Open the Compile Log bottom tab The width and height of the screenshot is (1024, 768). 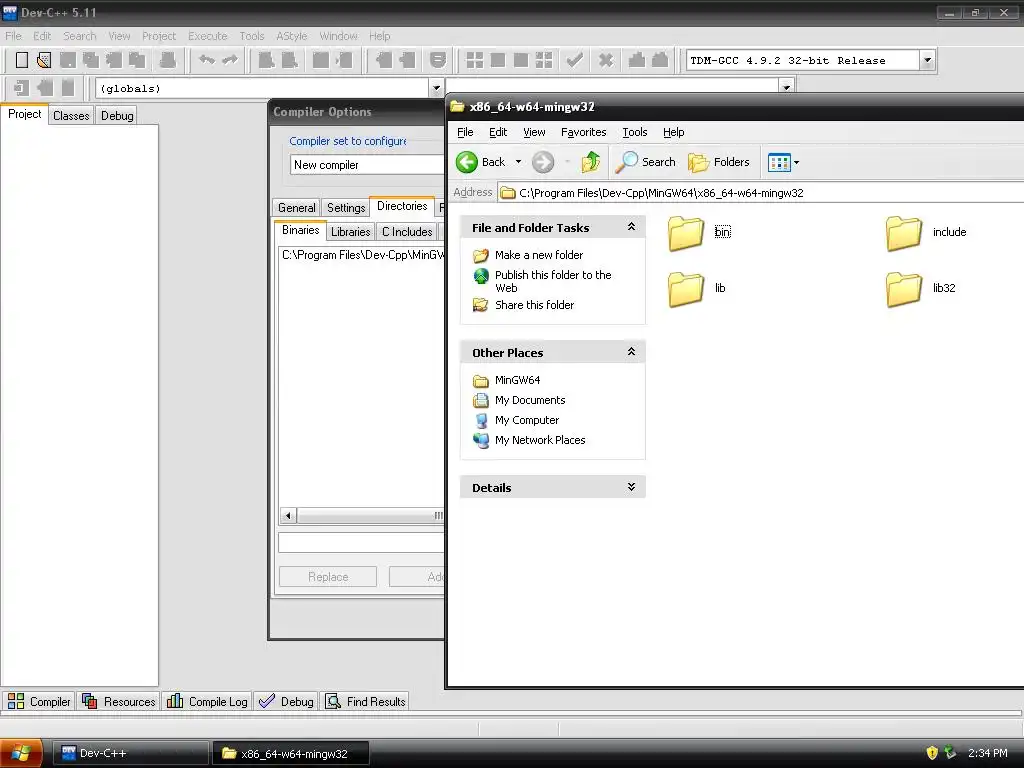[208, 701]
